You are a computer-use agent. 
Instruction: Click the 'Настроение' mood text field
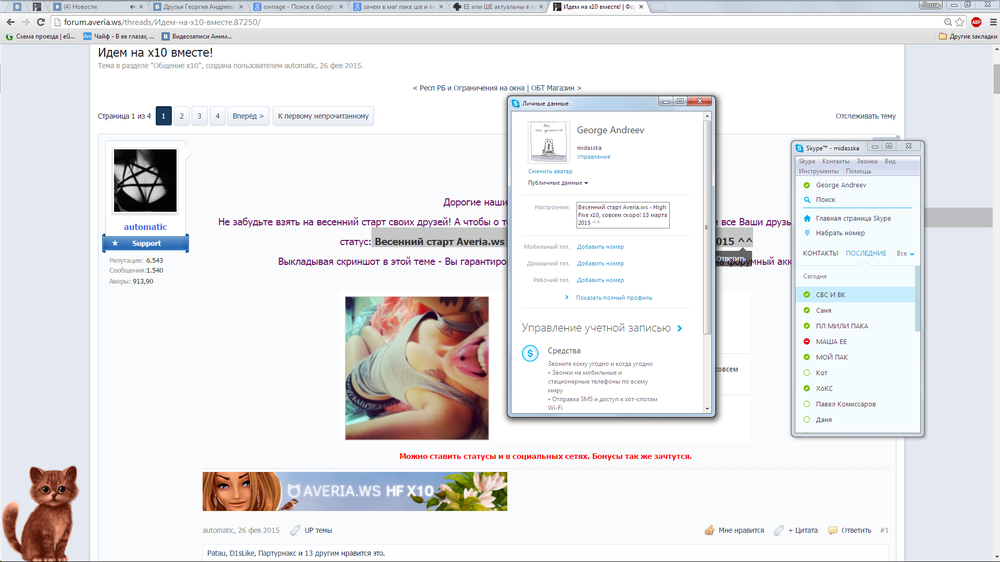coord(622,215)
